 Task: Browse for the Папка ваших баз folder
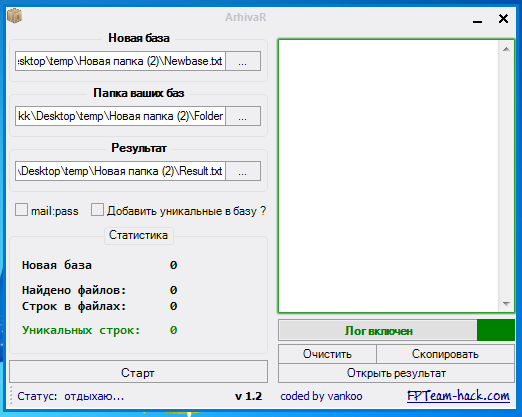coord(243,116)
